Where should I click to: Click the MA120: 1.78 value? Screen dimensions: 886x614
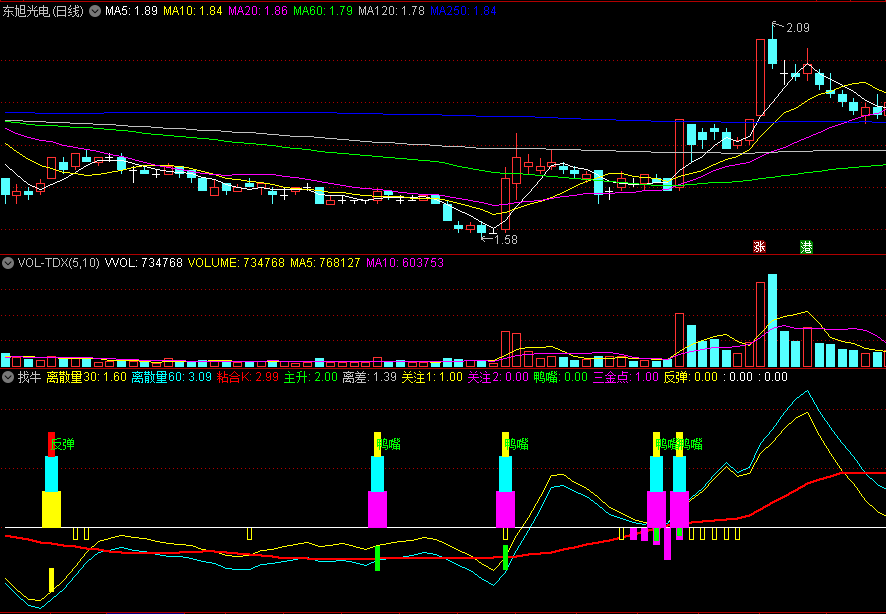pyautogui.click(x=392, y=11)
